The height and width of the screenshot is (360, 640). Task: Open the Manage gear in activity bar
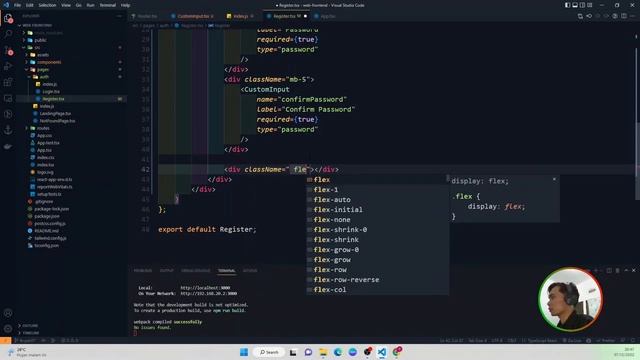pyautogui.click(x=8, y=329)
